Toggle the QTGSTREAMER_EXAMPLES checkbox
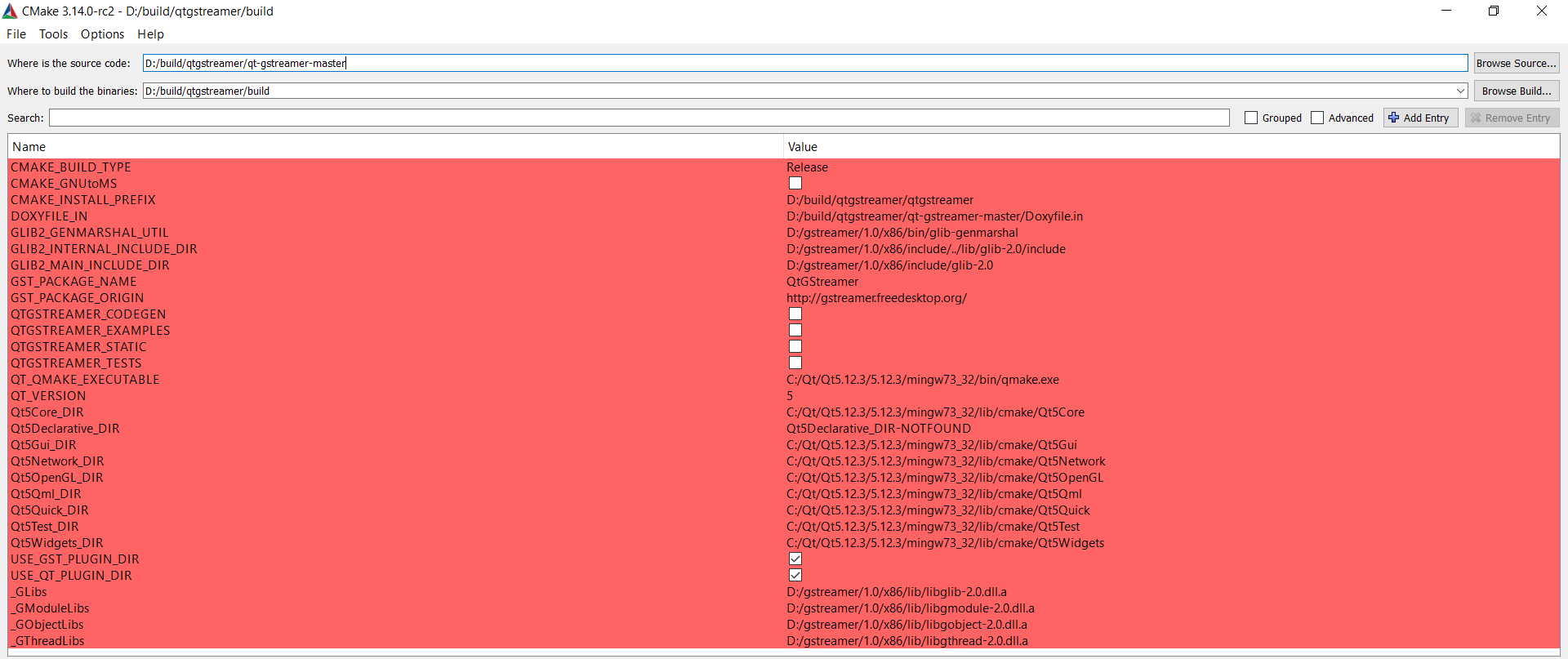The width and height of the screenshot is (1568, 659). tap(795, 330)
